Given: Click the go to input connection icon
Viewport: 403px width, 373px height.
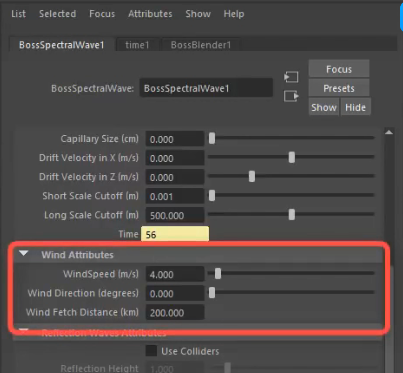Looking at the screenshot, I should tap(291, 77).
